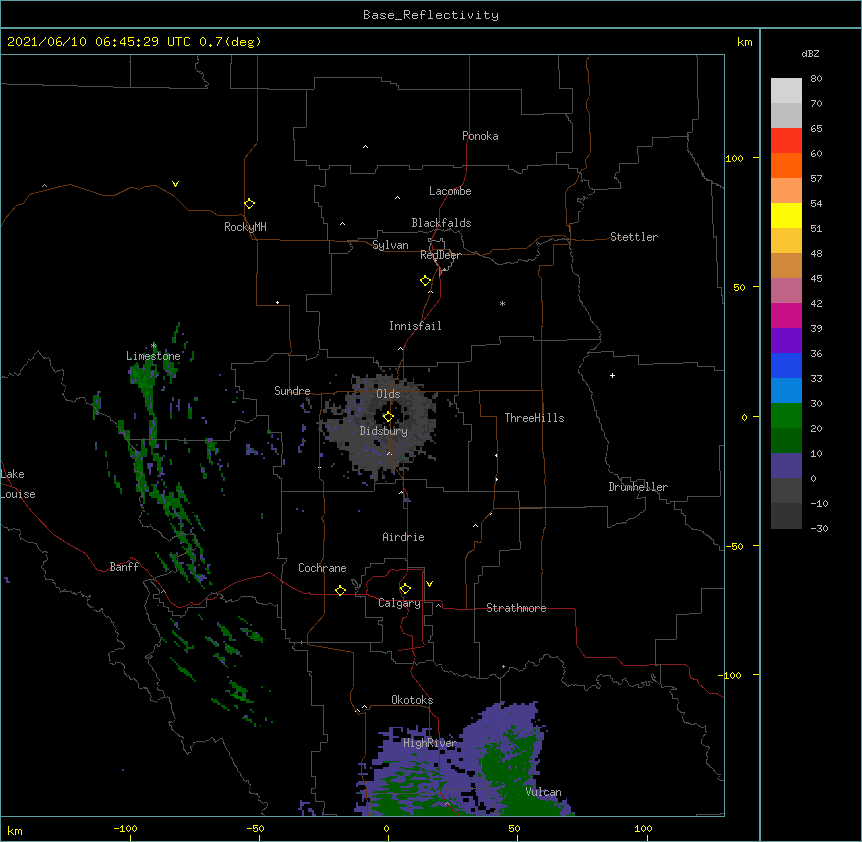This screenshot has height=842, width=862.
Task: Click the Okotoks city label
Action: [x=412, y=700]
